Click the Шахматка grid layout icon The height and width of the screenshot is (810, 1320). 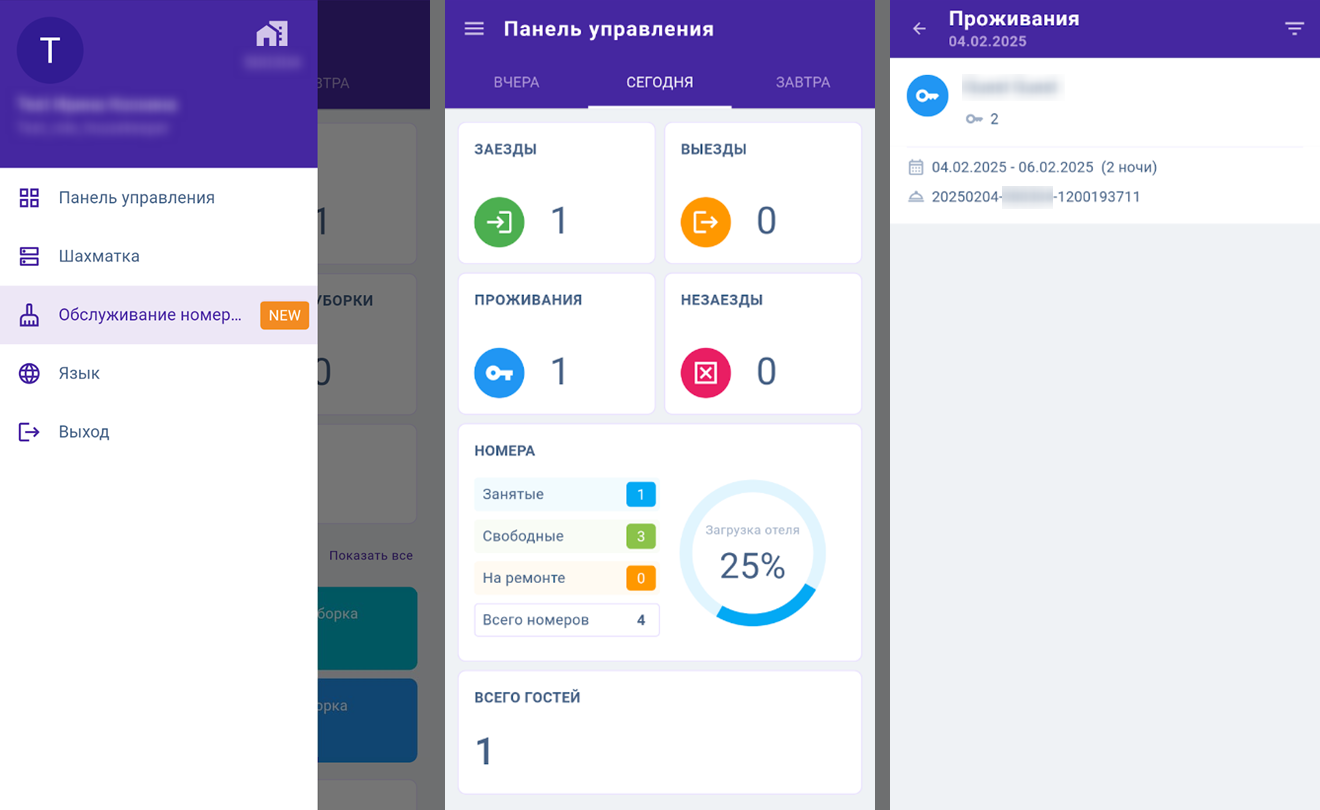(x=29, y=256)
